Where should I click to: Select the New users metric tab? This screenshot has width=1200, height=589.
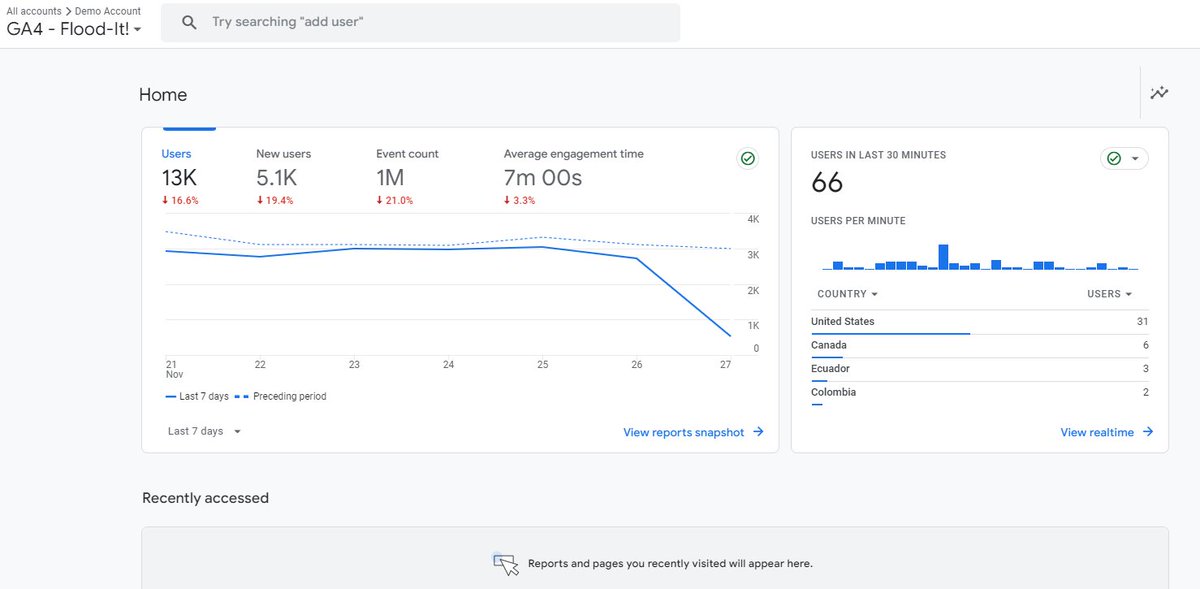[282, 153]
